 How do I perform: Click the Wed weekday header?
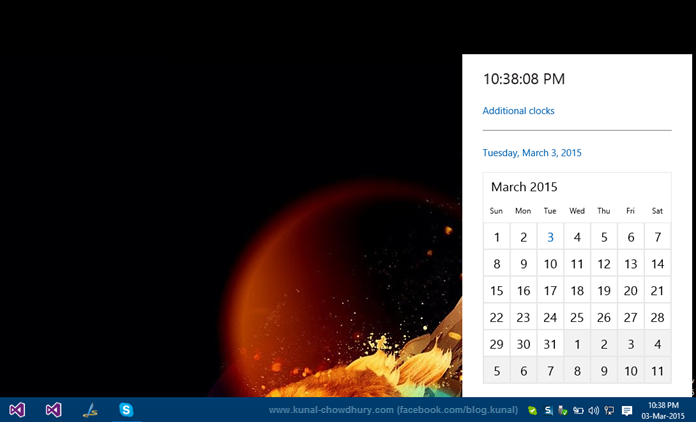click(577, 211)
